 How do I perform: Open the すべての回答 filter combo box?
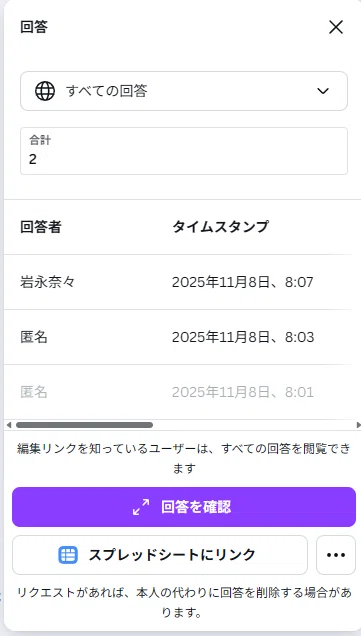point(184,91)
